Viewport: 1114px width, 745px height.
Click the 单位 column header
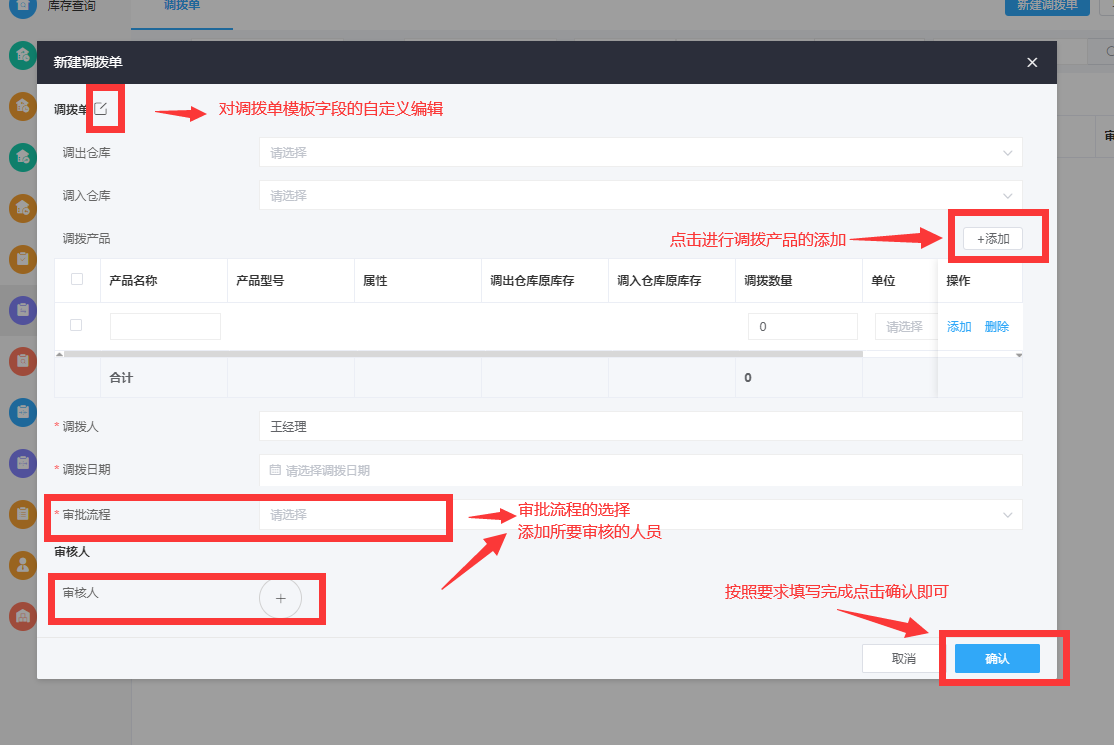click(883, 281)
